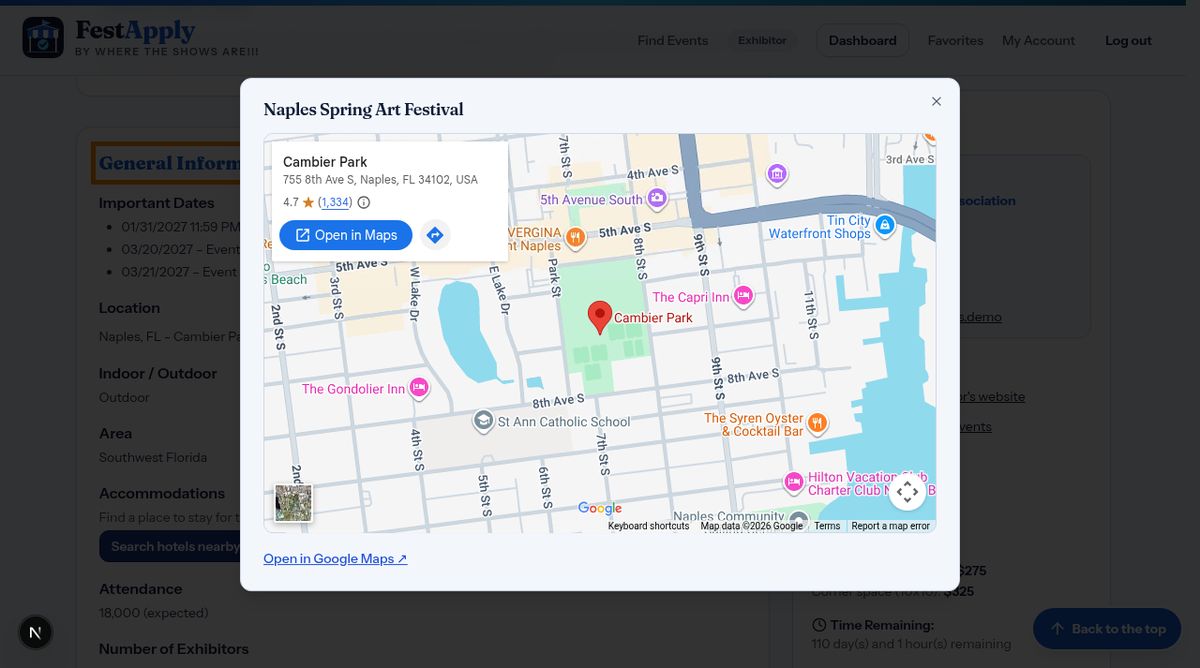Click the Back to the top button
Screen dimensions: 1200x668
[x=1107, y=629]
